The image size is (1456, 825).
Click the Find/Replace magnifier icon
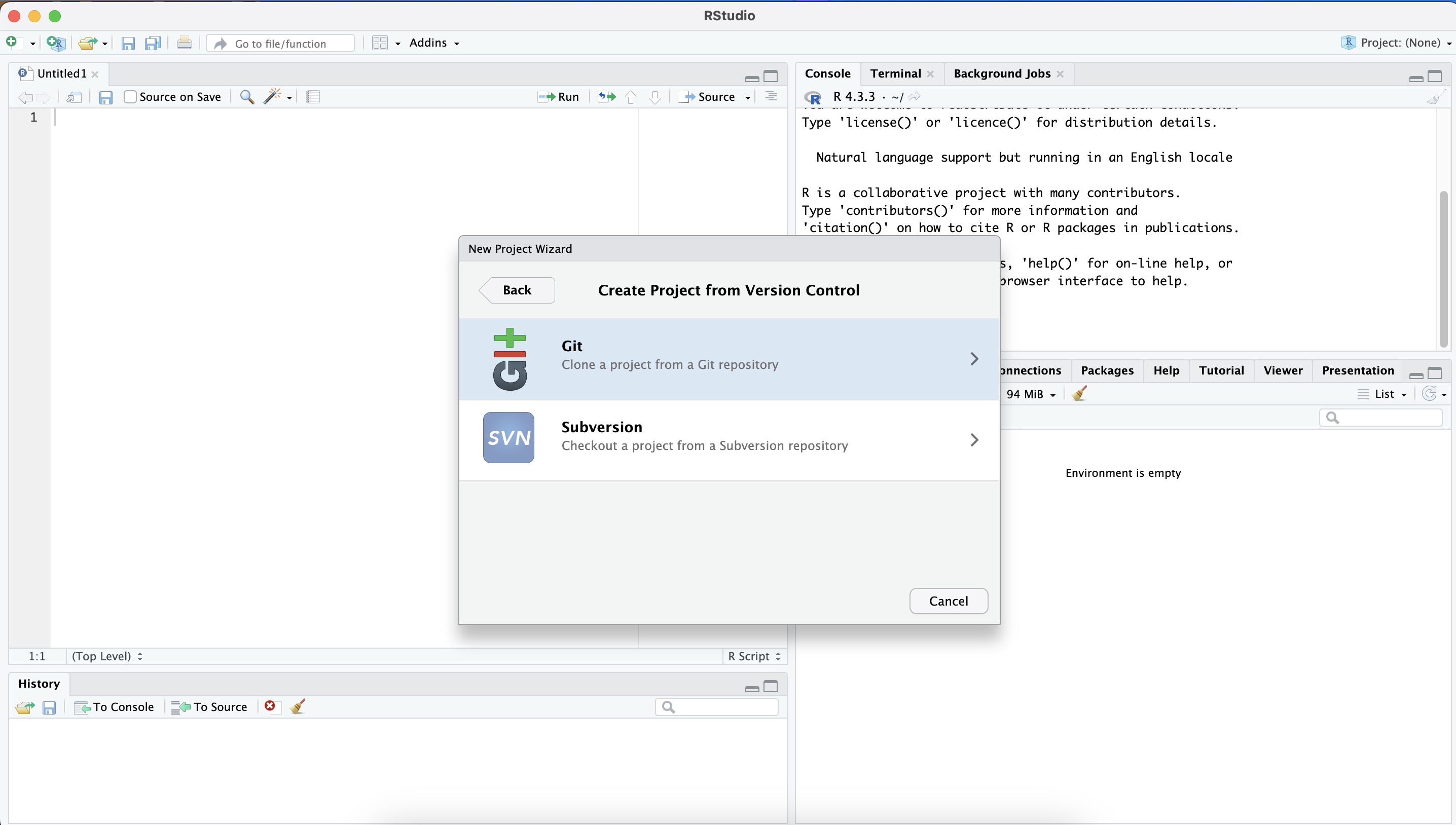pyautogui.click(x=246, y=97)
